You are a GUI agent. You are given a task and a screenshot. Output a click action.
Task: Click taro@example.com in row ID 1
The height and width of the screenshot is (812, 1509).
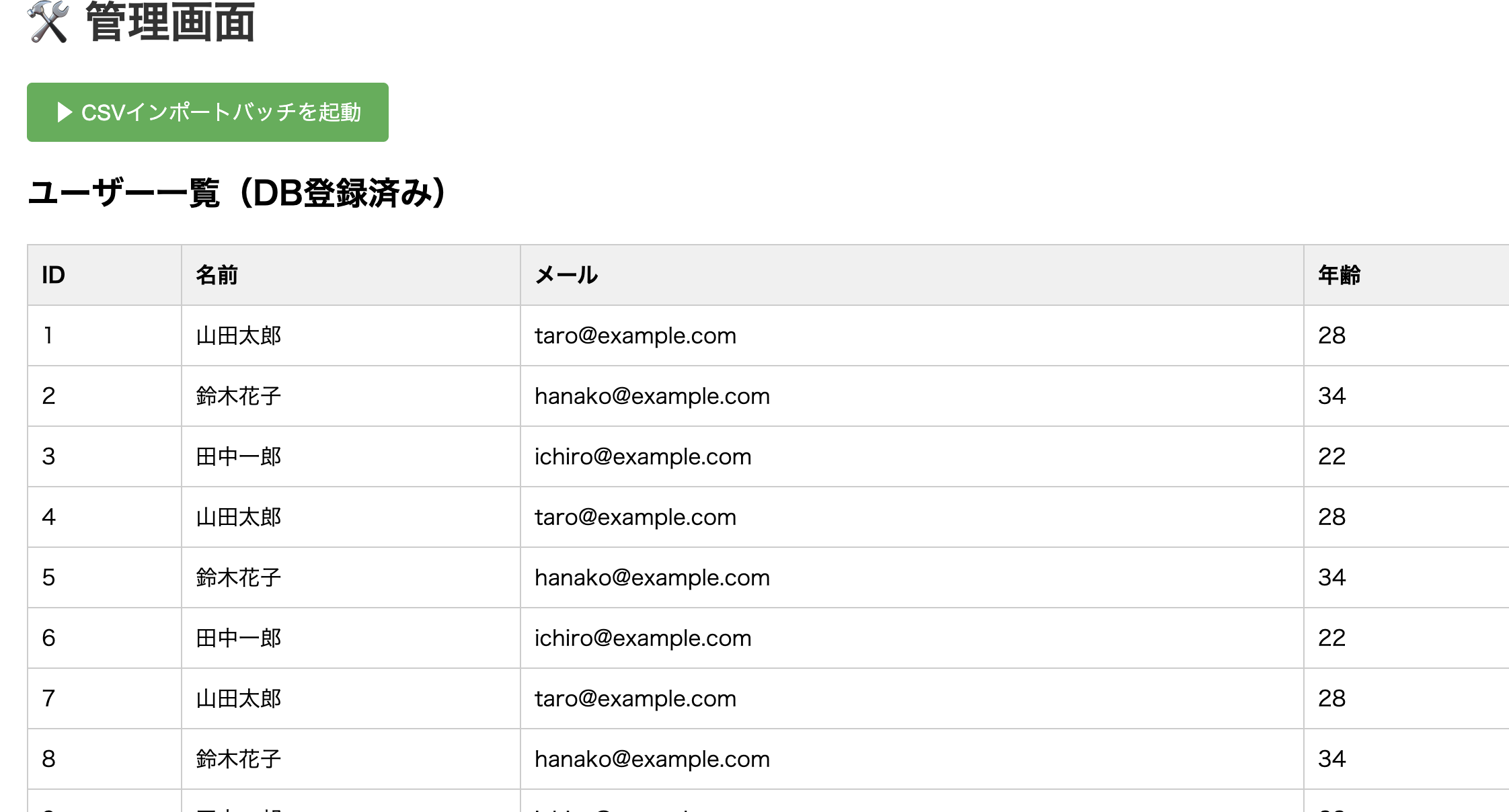(635, 335)
